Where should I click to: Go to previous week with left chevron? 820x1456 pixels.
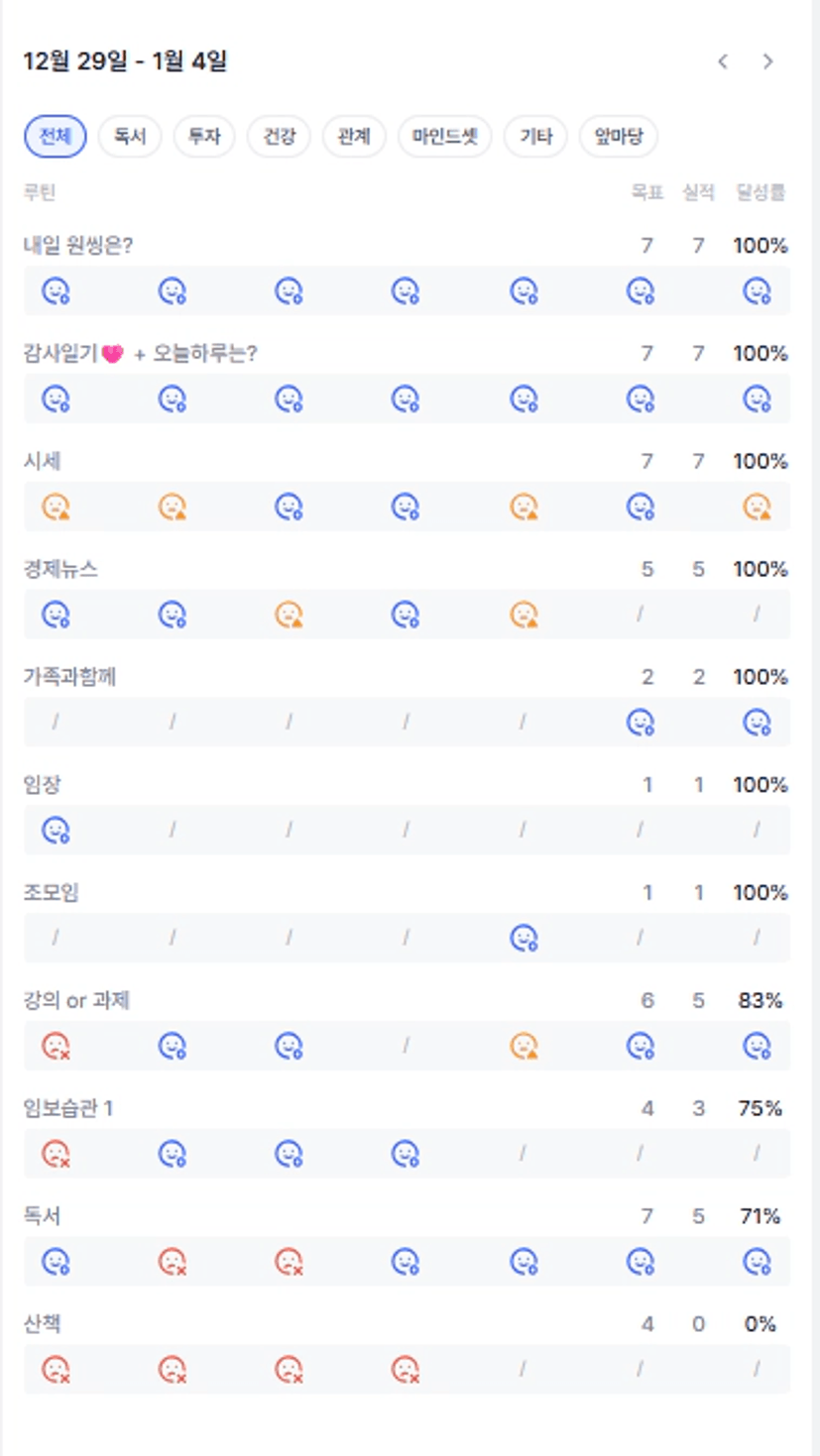723,61
